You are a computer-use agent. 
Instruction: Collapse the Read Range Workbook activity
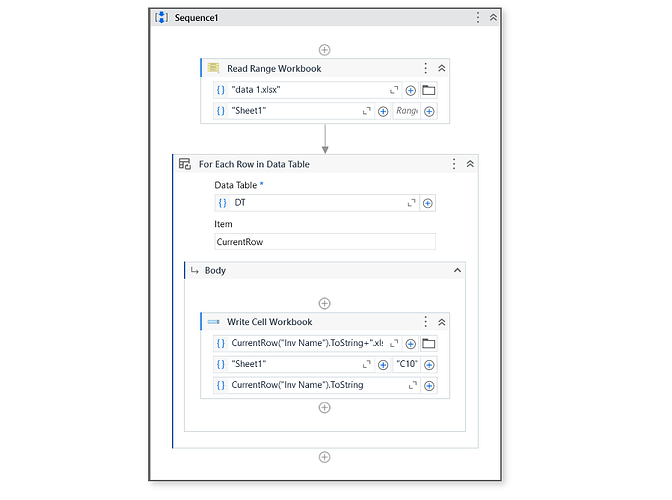[x=441, y=68]
